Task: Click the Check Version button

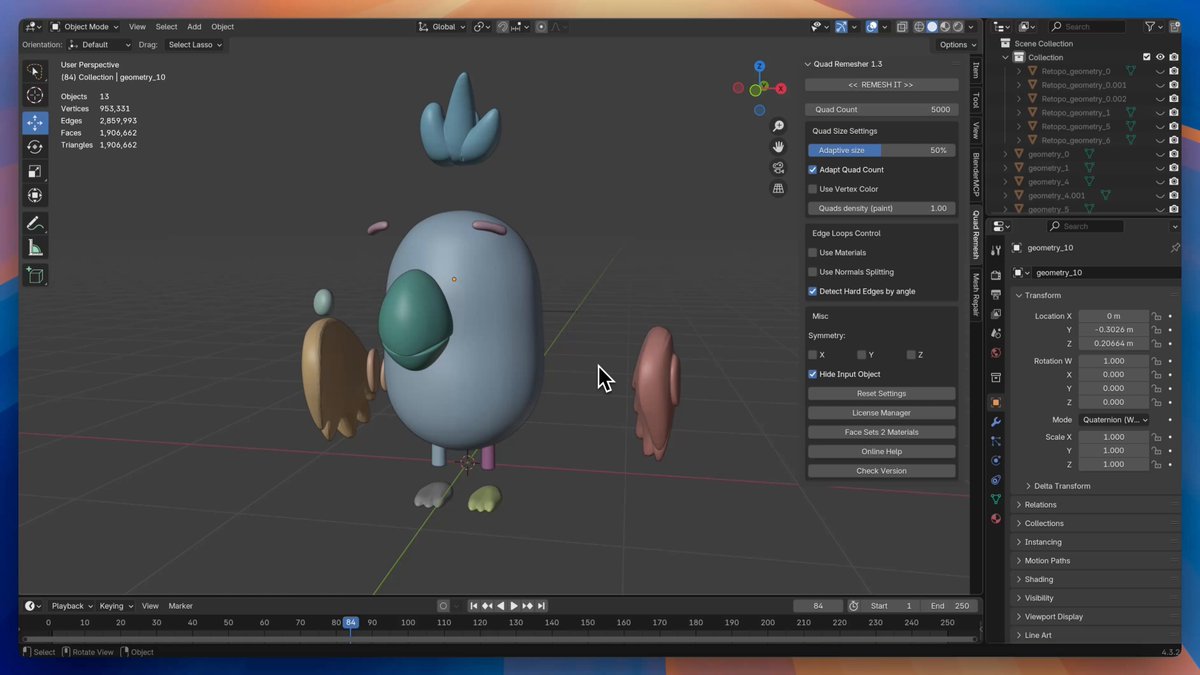Action: 881,471
